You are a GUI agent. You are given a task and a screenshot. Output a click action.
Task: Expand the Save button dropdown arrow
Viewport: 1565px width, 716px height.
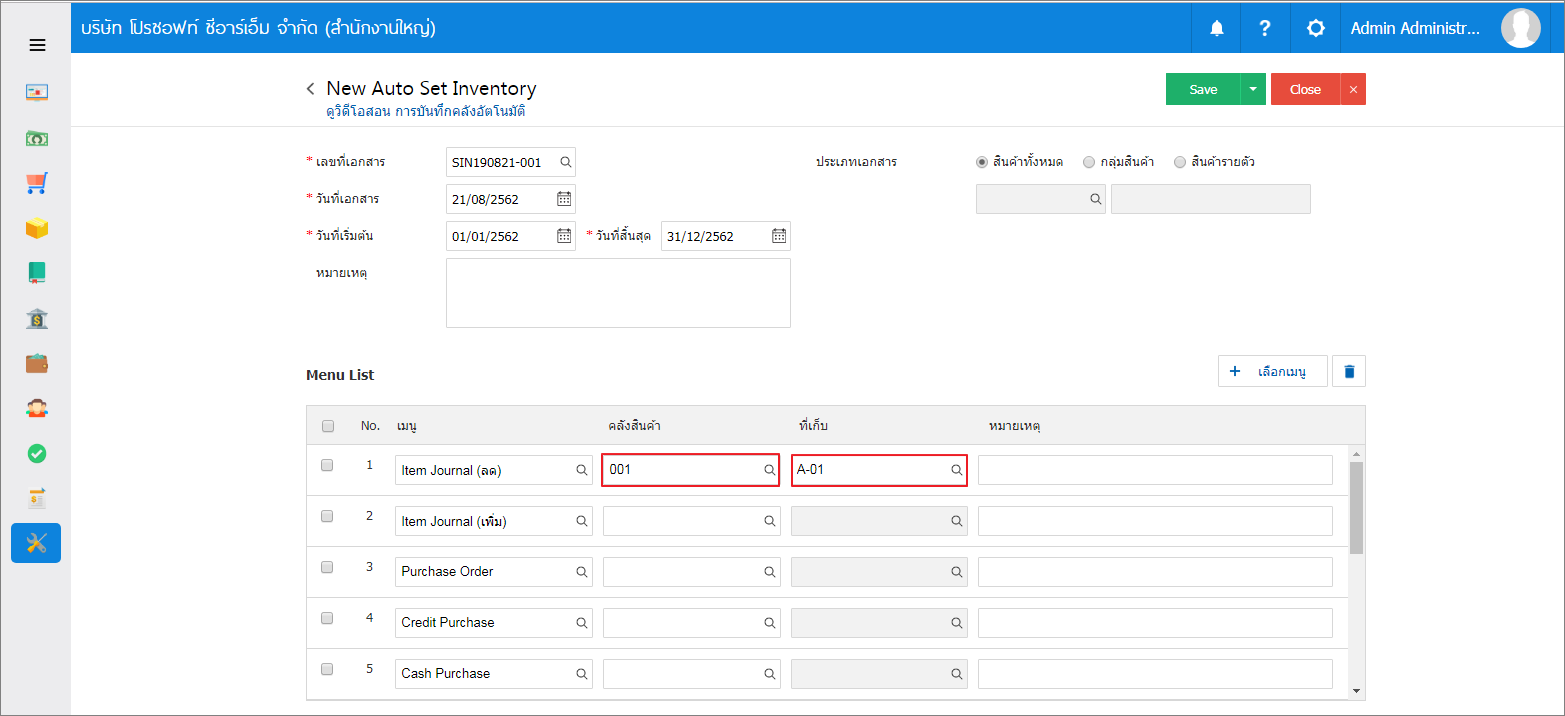[x=1253, y=89]
